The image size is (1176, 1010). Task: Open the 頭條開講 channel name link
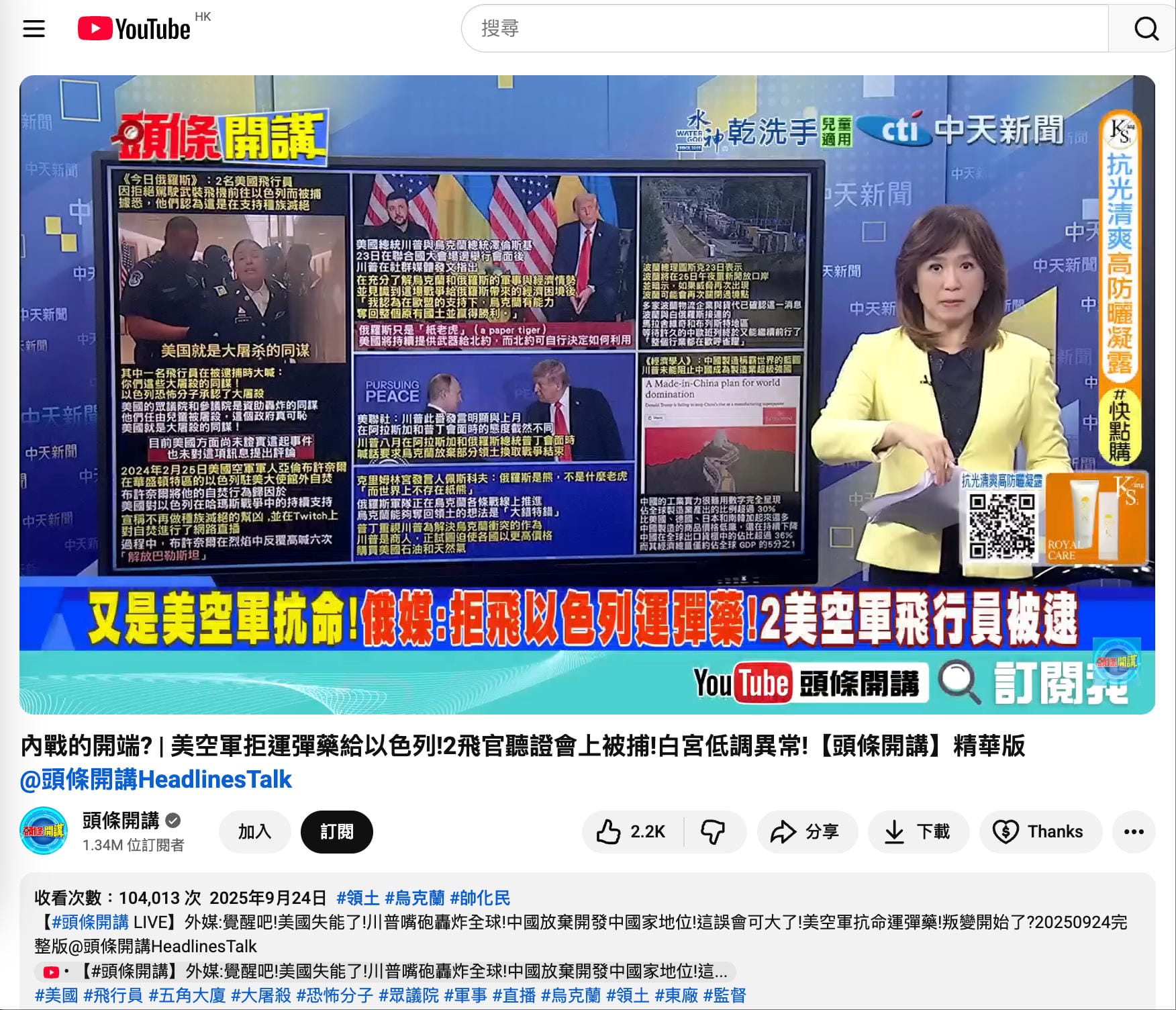[x=121, y=820]
